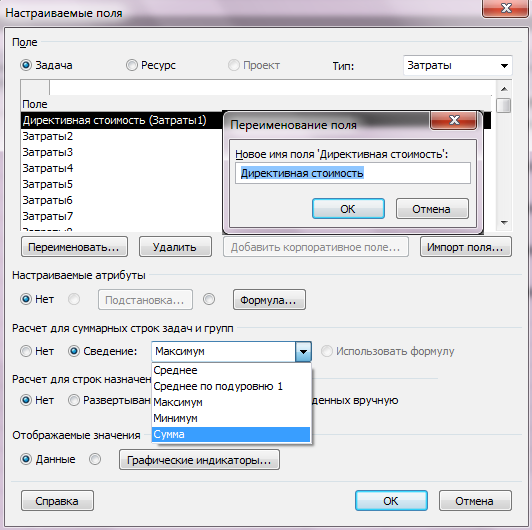532x530 pixels.
Task: Click the field list scrollbar thumb
Action: click(504, 105)
